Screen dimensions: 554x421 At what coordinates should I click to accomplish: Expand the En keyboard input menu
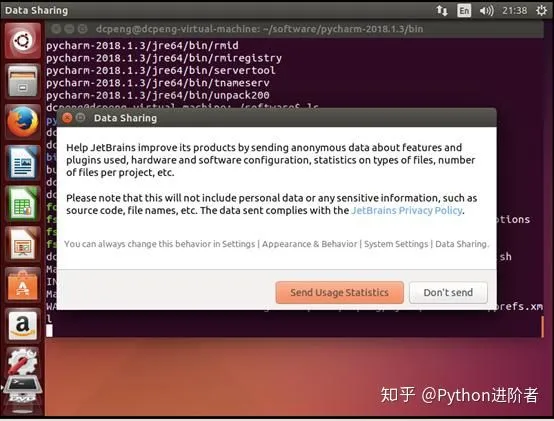click(464, 11)
